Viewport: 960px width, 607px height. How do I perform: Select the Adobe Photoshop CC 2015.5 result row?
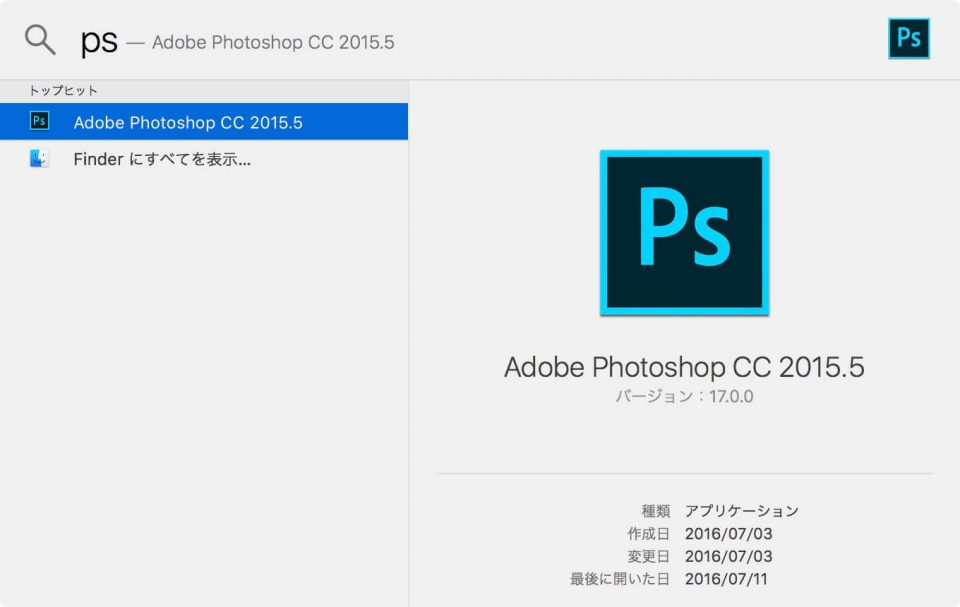[204, 121]
